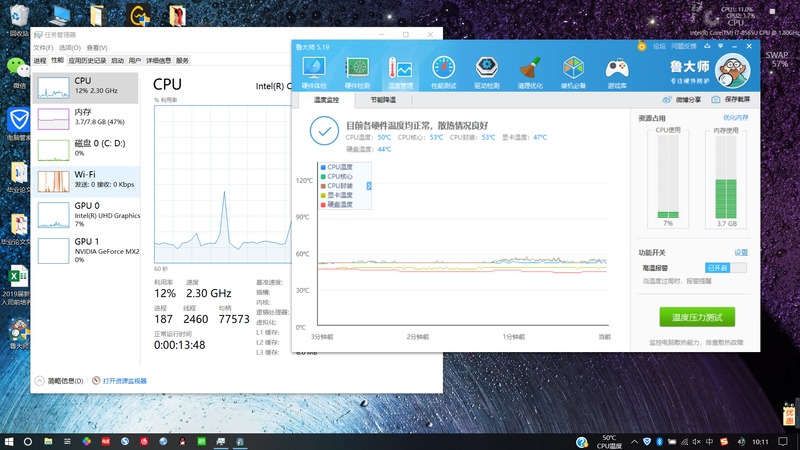Open 硬件体检 hardware checkup in Ludashi
800x450 pixels.
coord(314,72)
